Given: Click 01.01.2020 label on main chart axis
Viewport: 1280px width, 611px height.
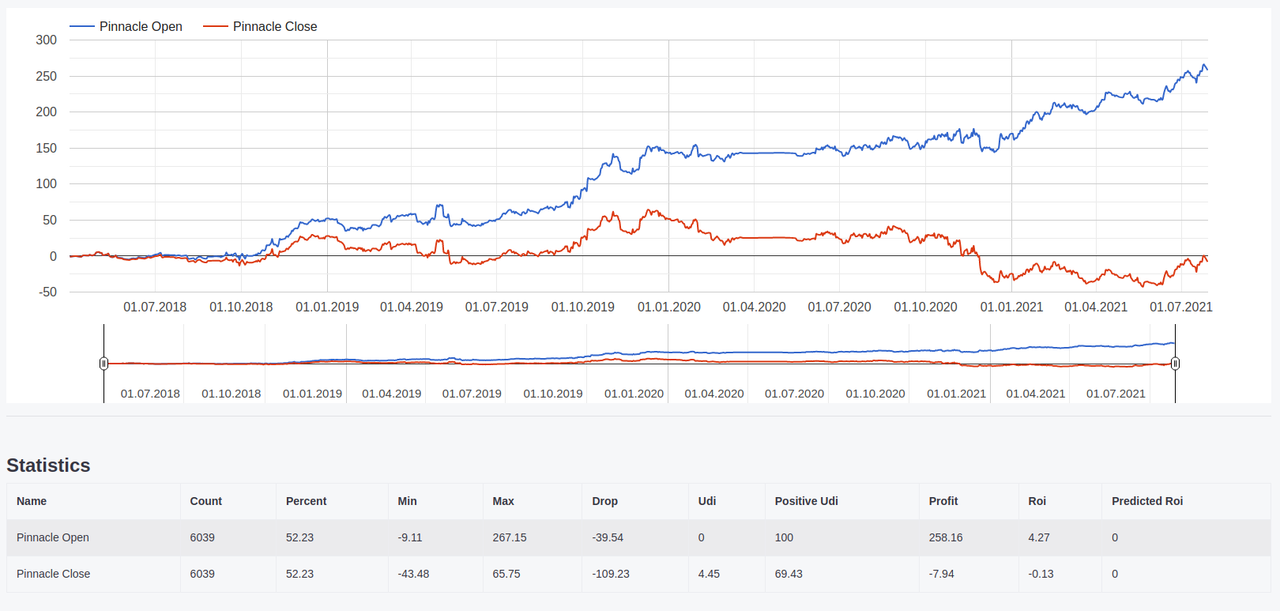Looking at the screenshot, I should [x=669, y=307].
